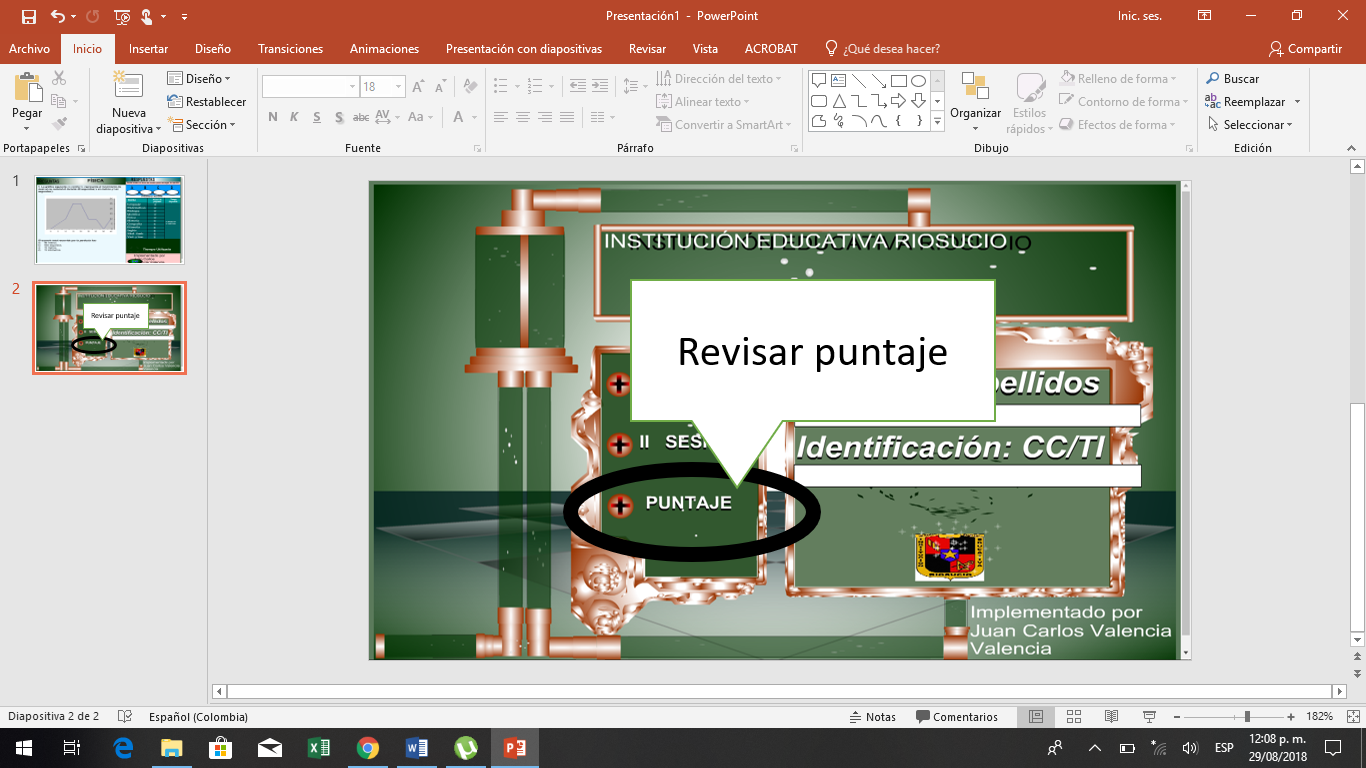
Task: Switch to the Animaciones tab
Action: click(384, 49)
